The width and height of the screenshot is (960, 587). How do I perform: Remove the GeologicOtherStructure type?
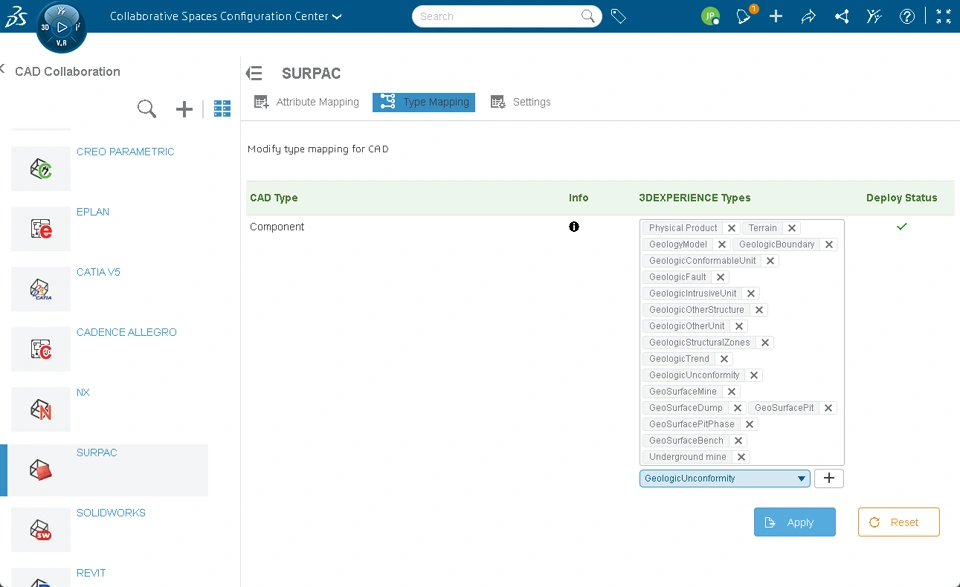[759, 310]
